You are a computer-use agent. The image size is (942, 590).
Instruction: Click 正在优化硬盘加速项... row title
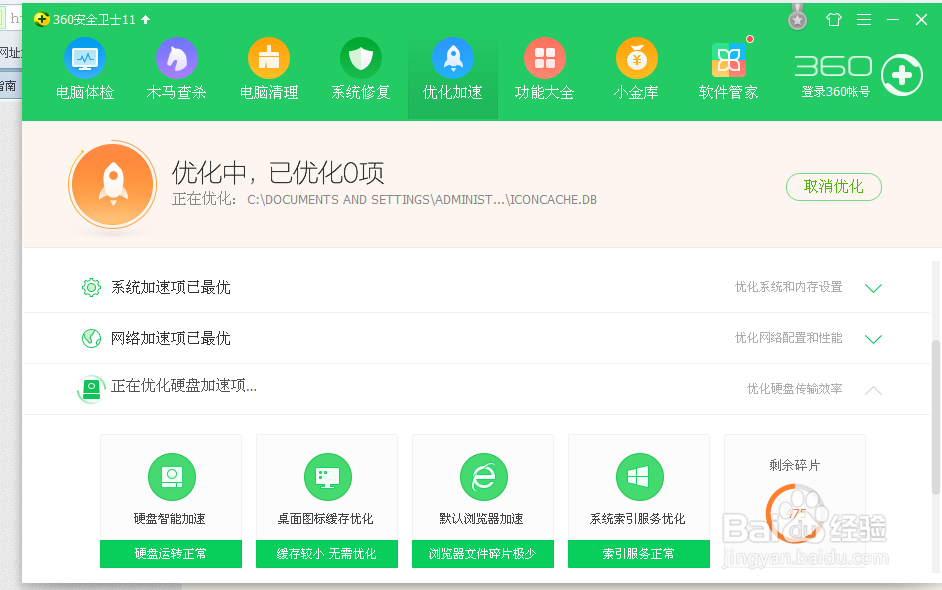coord(184,386)
